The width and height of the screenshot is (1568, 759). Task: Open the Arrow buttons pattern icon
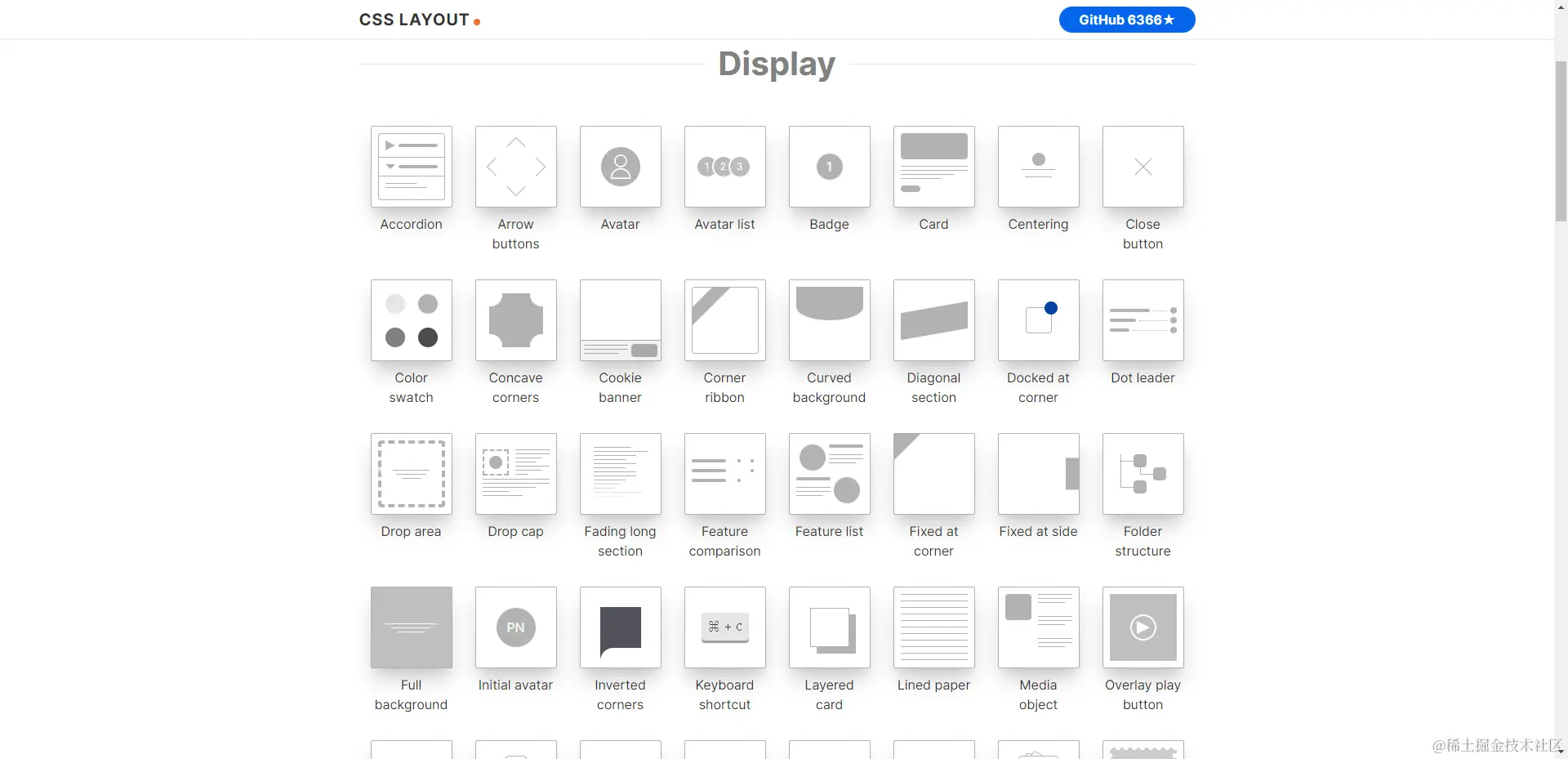[516, 167]
